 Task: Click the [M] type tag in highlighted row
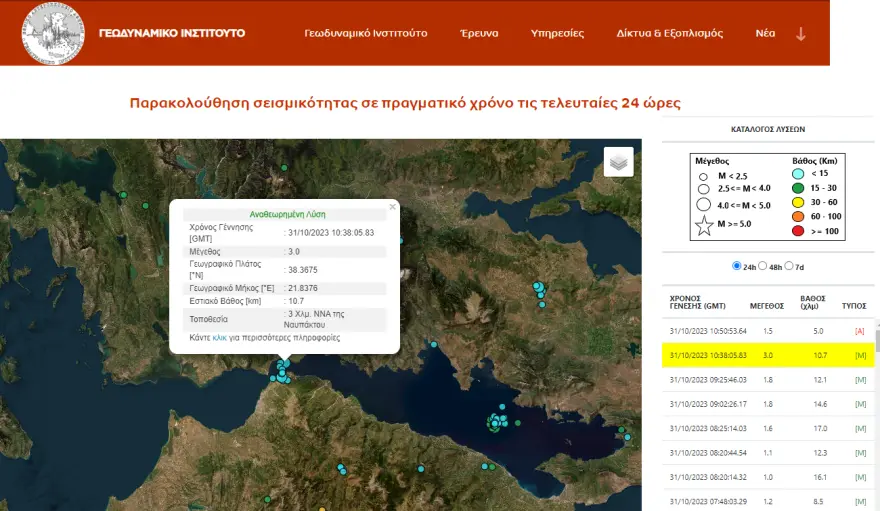[x=860, y=355]
